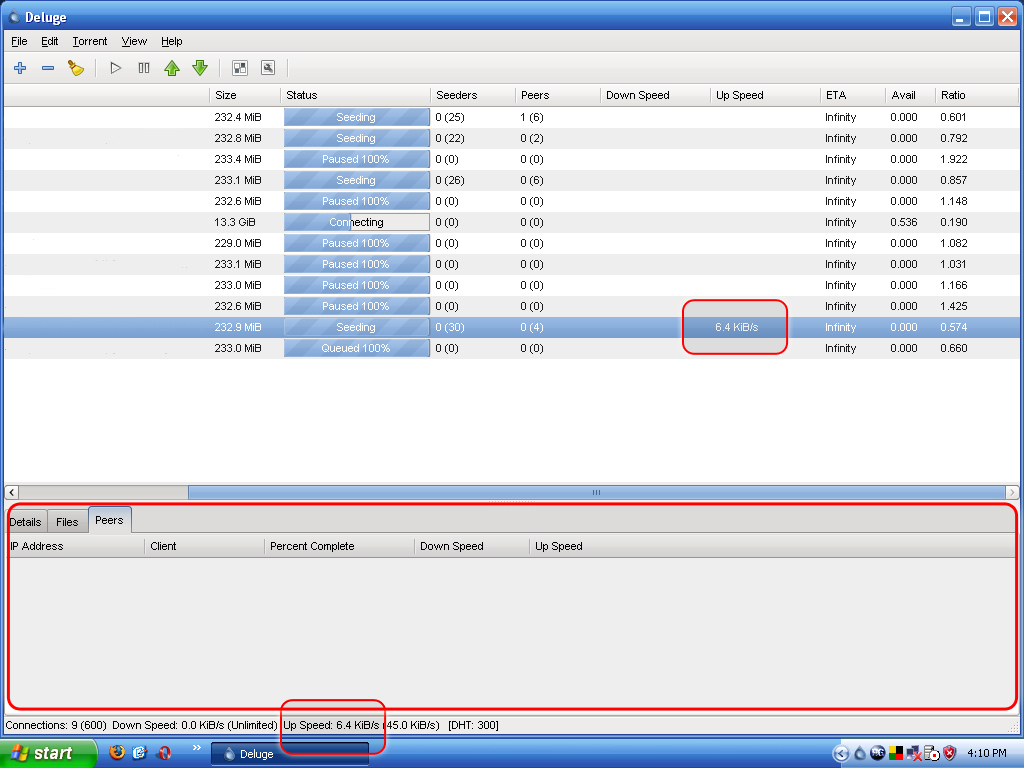Sort peers by the peers pane Down Speed header
This screenshot has width=1024, height=768.
click(472, 547)
